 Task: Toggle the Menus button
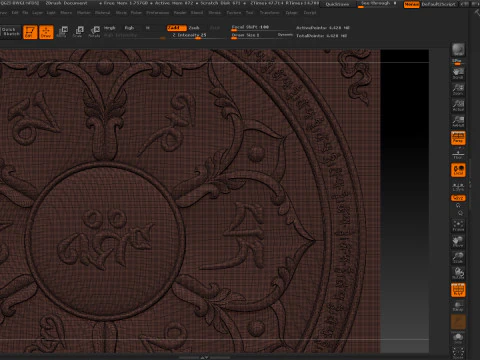coord(411,4)
